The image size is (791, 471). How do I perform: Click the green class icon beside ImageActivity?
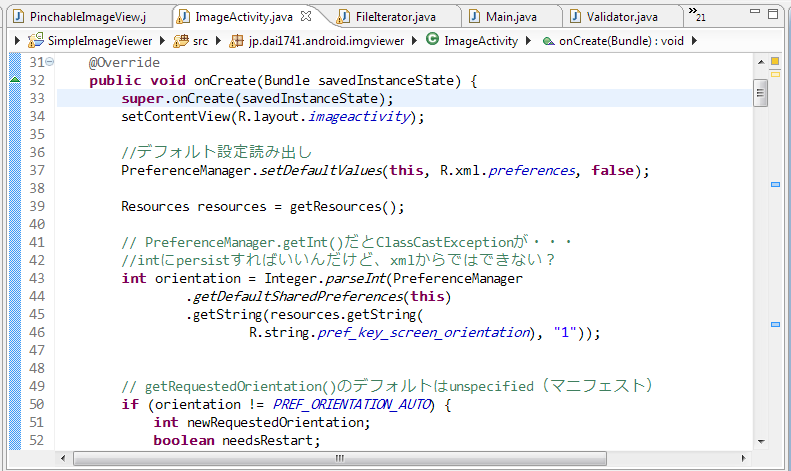432,38
